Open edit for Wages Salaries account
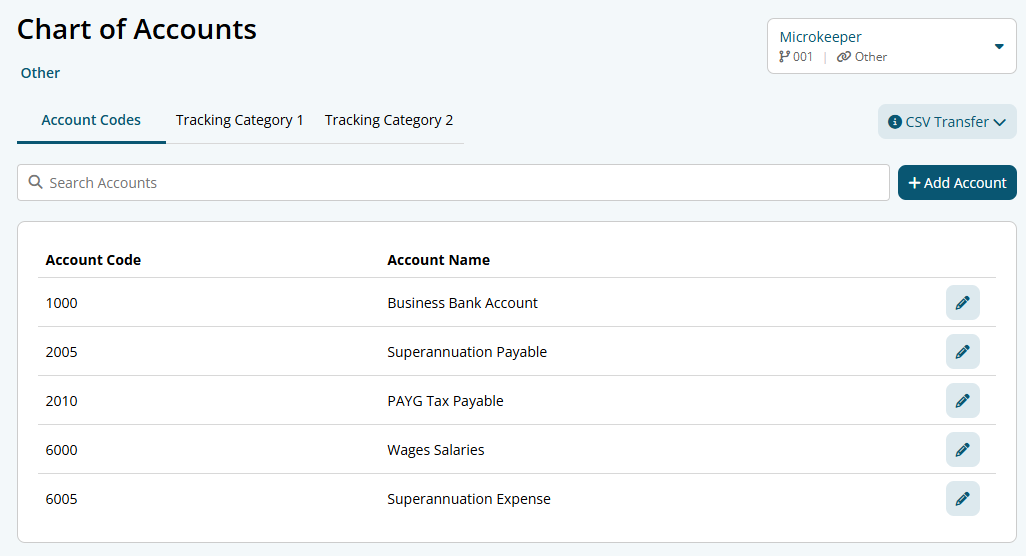 click(962, 450)
